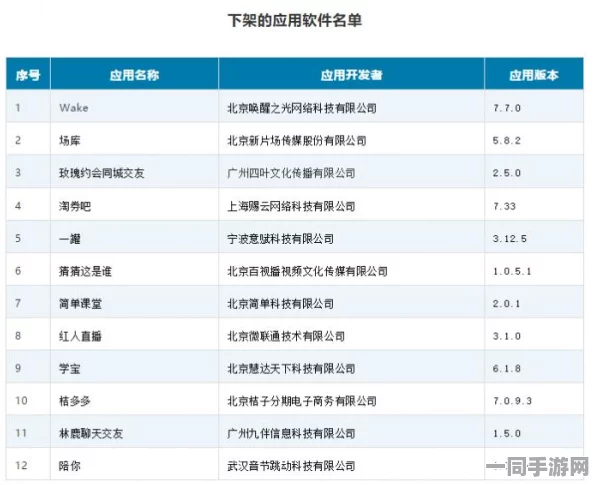Select developer 北京百视播视频文化传媒有限公司
The image size is (594, 485).
[307, 271]
